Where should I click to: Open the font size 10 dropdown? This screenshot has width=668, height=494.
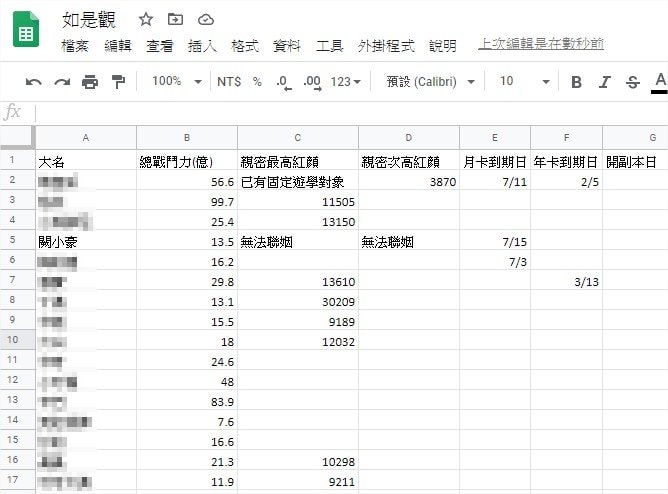pos(524,82)
